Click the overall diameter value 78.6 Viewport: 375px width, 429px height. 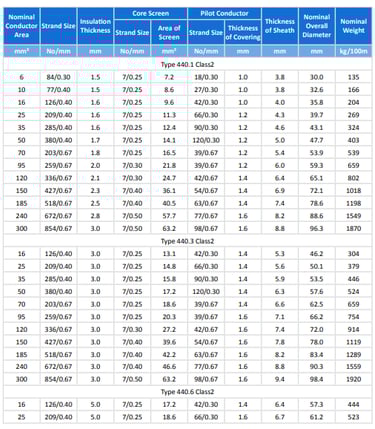click(x=316, y=203)
